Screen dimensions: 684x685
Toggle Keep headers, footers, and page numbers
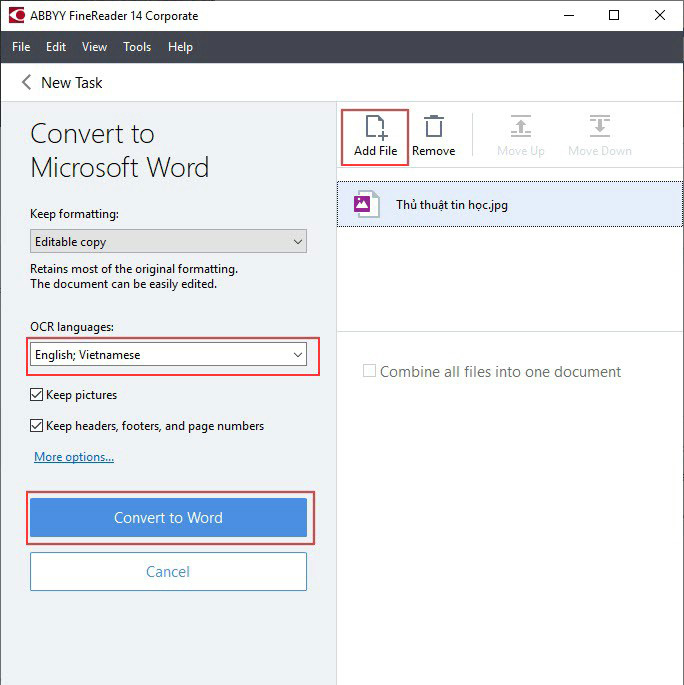point(37,426)
